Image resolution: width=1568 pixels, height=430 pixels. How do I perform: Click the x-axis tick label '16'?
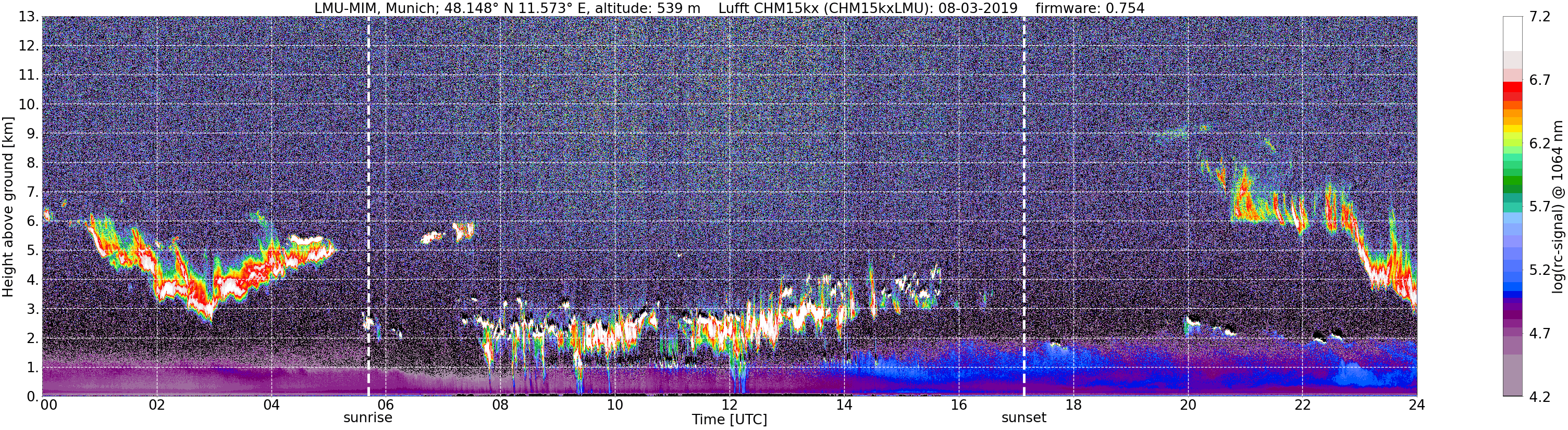(x=959, y=404)
